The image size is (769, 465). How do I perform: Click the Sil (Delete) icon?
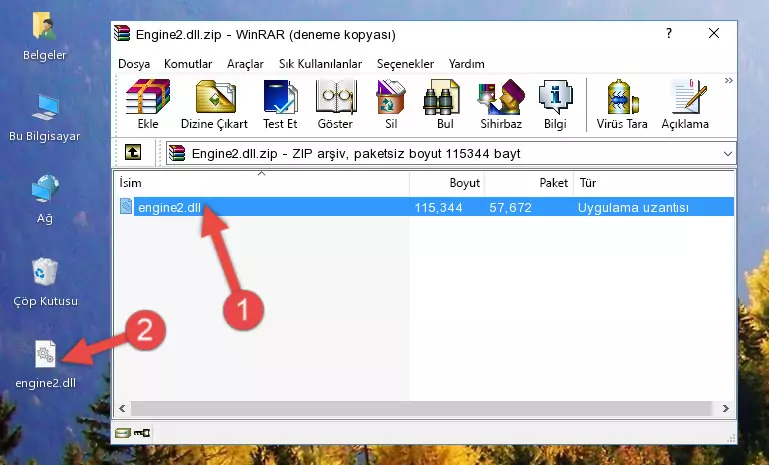tap(391, 104)
